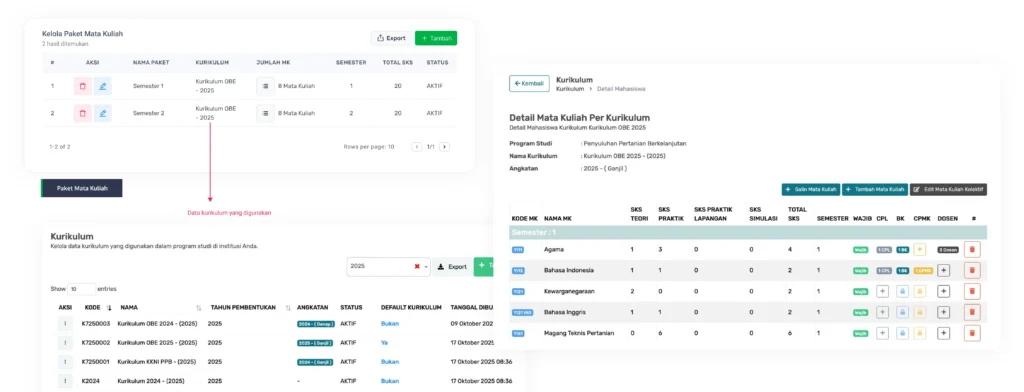The width and height of the screenshot is (1024, 392).
Task: Add Dosen for Kewarganegaraan
Action: pyautogui.click(x=943, y=291)
